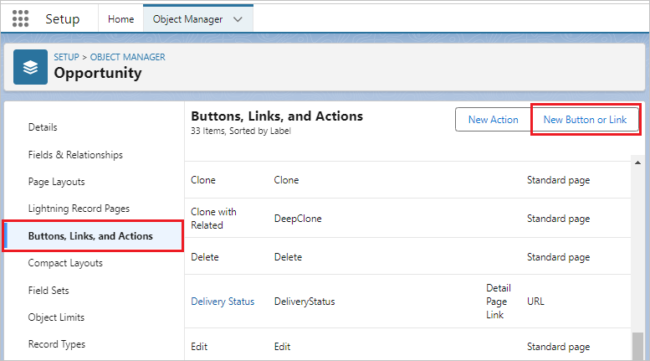Click the URL content source cell
The image size is (650, 361).
coord(535,301)
